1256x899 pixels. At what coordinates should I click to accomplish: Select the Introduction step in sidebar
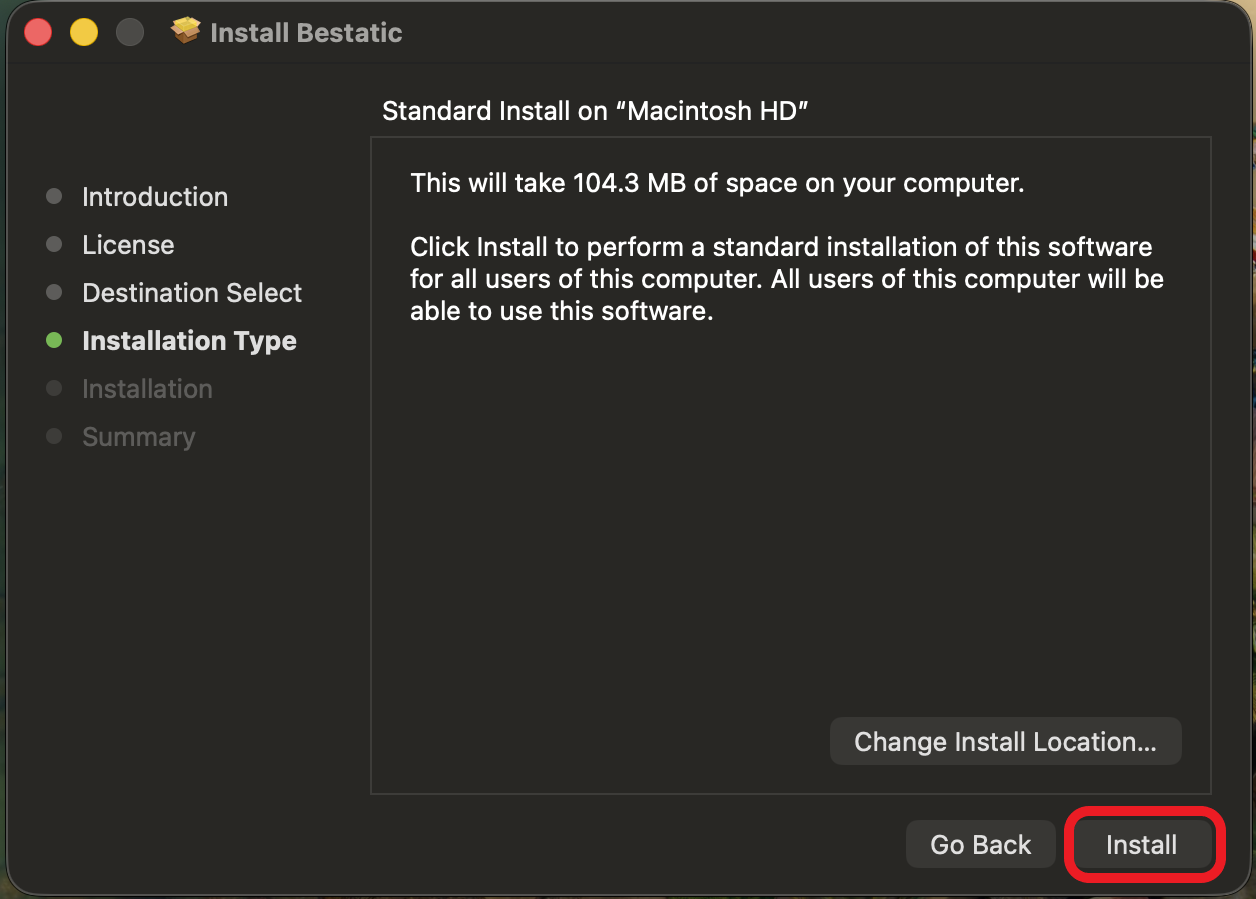154,197
